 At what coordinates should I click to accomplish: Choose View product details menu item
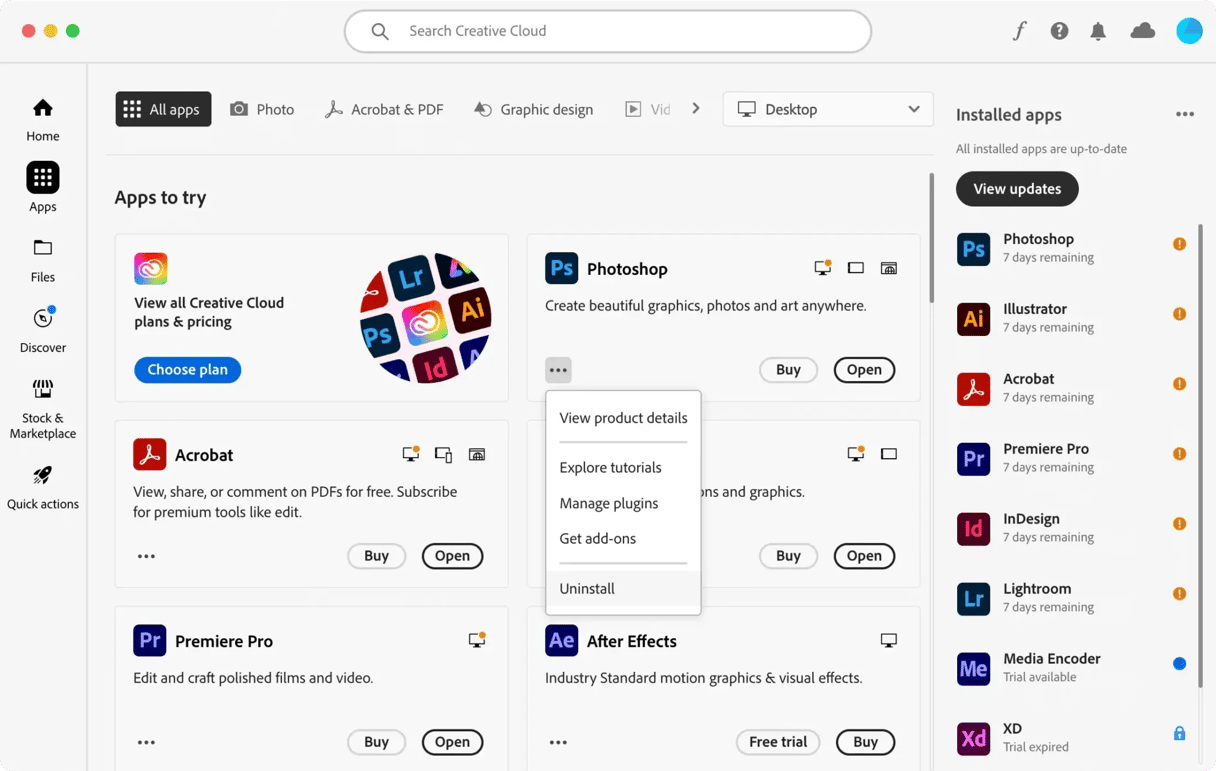coord(623,418)
